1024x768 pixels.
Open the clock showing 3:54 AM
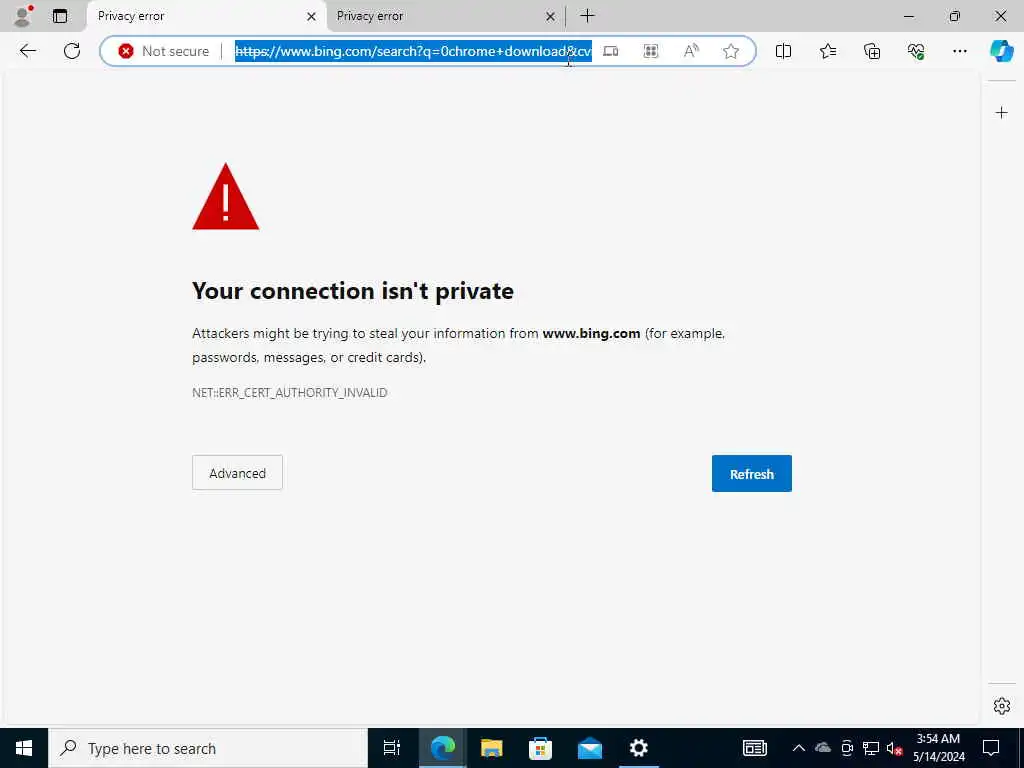(938, 748)
